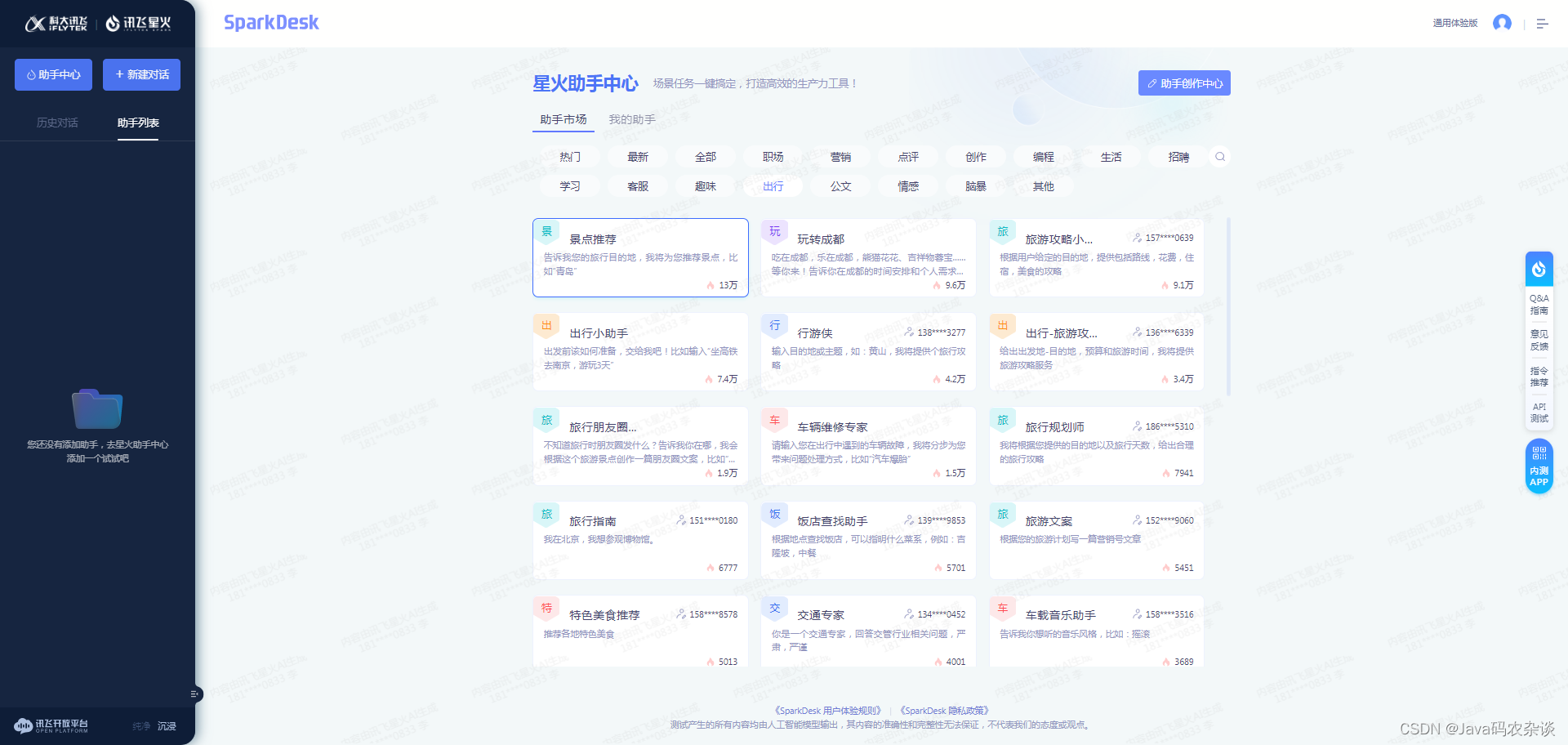The width and height of the screenshot is (1568, 745).
Task: Click 通用体验版 label in header
Action: (x=1455, y=23)
